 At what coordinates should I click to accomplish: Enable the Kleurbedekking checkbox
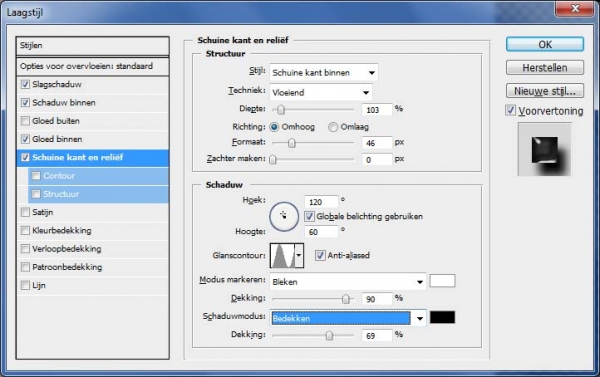25,230
